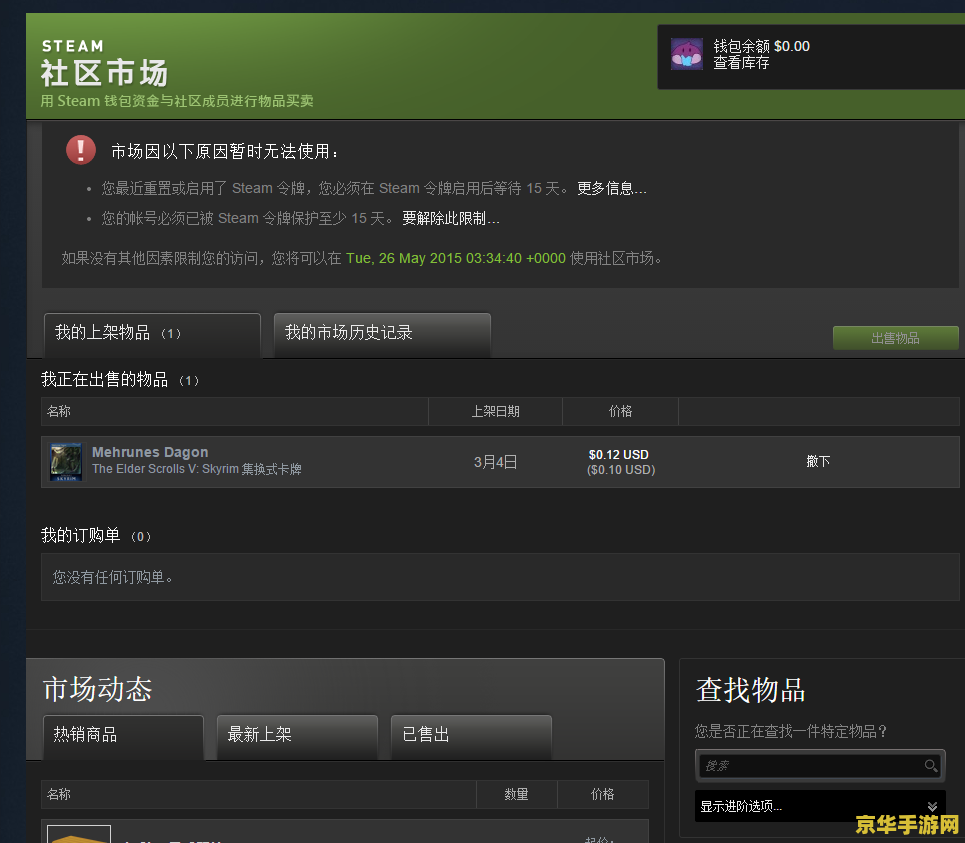Expand 显示进阶选项 advanced options
The width and height of the screenshot is (965, 843).
[x=820, y=806]
